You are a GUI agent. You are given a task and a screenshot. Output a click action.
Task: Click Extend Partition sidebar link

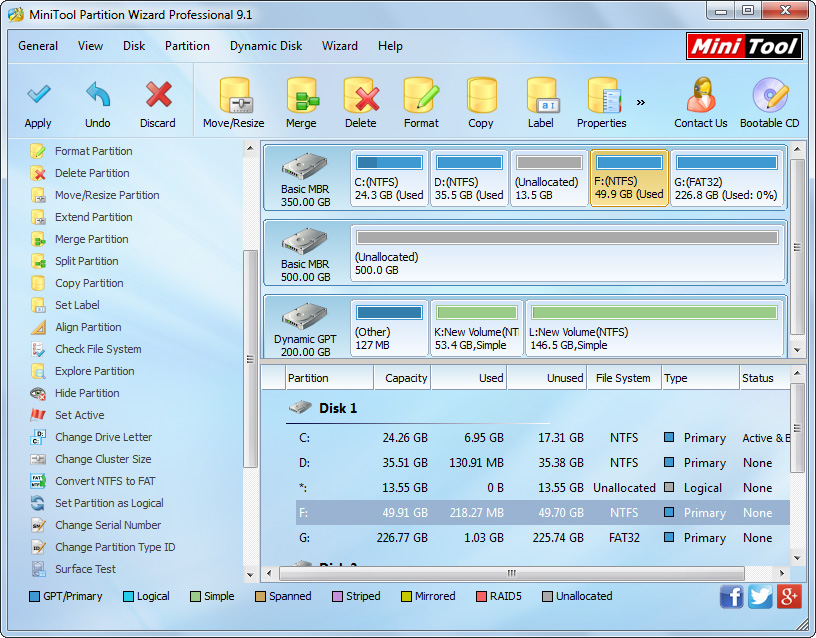coord(94,217)
